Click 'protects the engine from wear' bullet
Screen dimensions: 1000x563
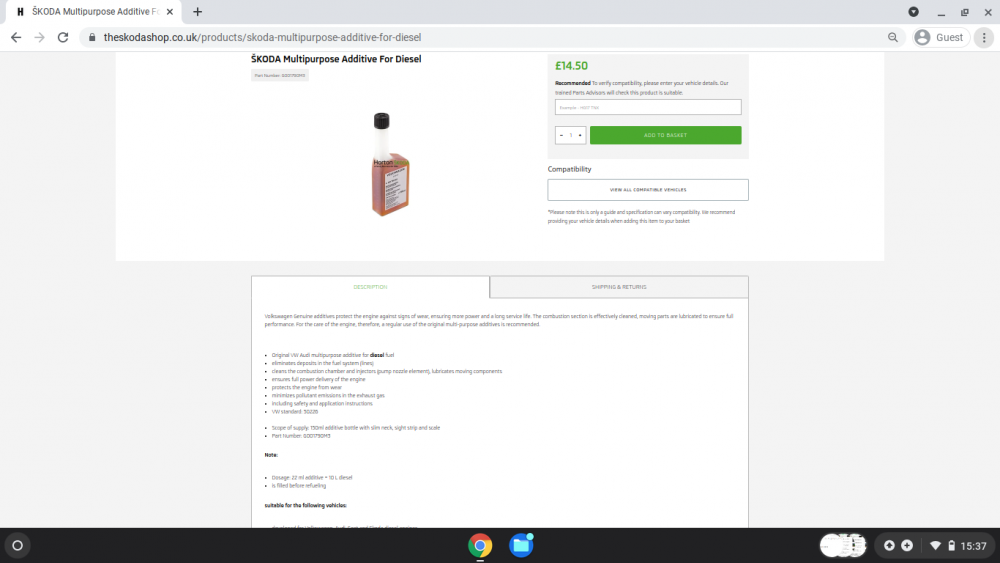point(307,388)
